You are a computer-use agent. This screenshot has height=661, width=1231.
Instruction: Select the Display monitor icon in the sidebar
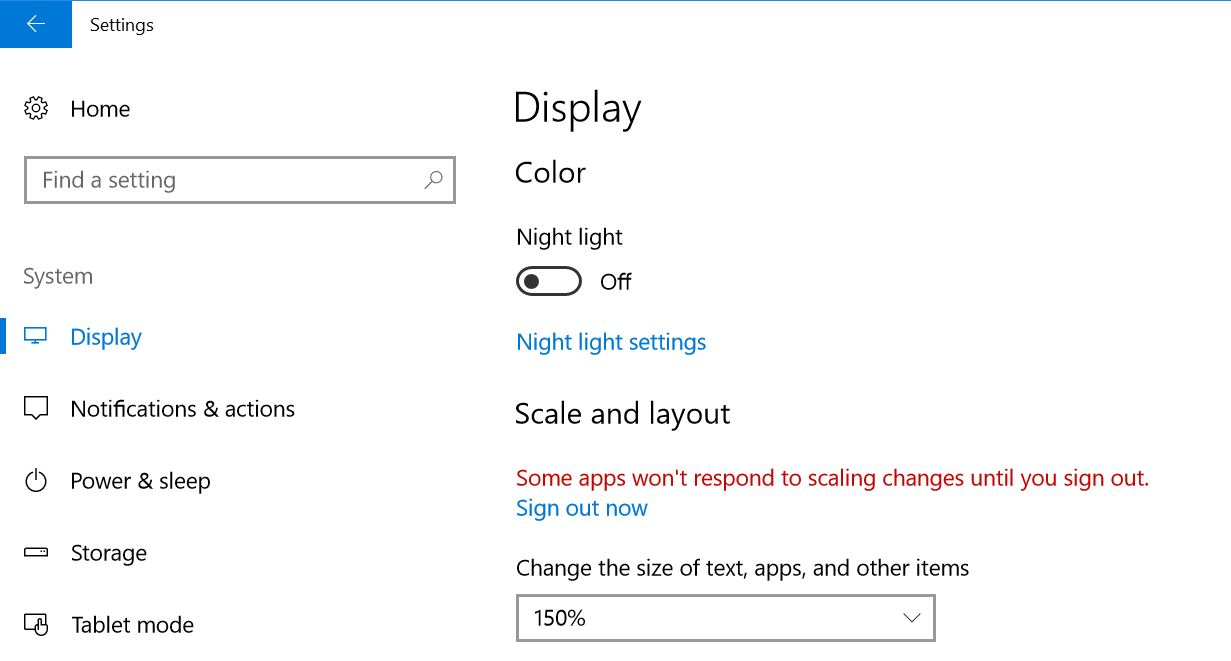click(35, 336)
